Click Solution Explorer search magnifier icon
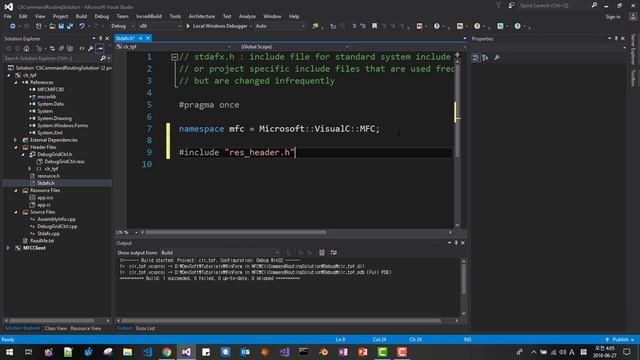640x360 pixels. 103,58
